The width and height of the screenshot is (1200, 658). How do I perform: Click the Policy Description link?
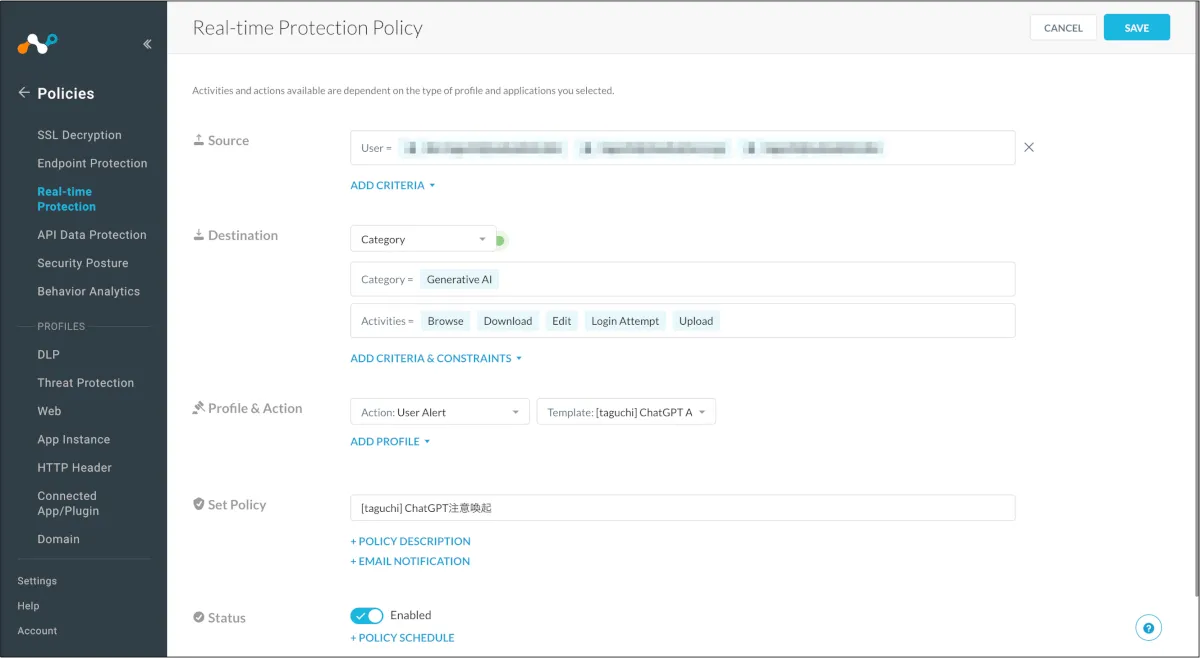tap(410, 541)
